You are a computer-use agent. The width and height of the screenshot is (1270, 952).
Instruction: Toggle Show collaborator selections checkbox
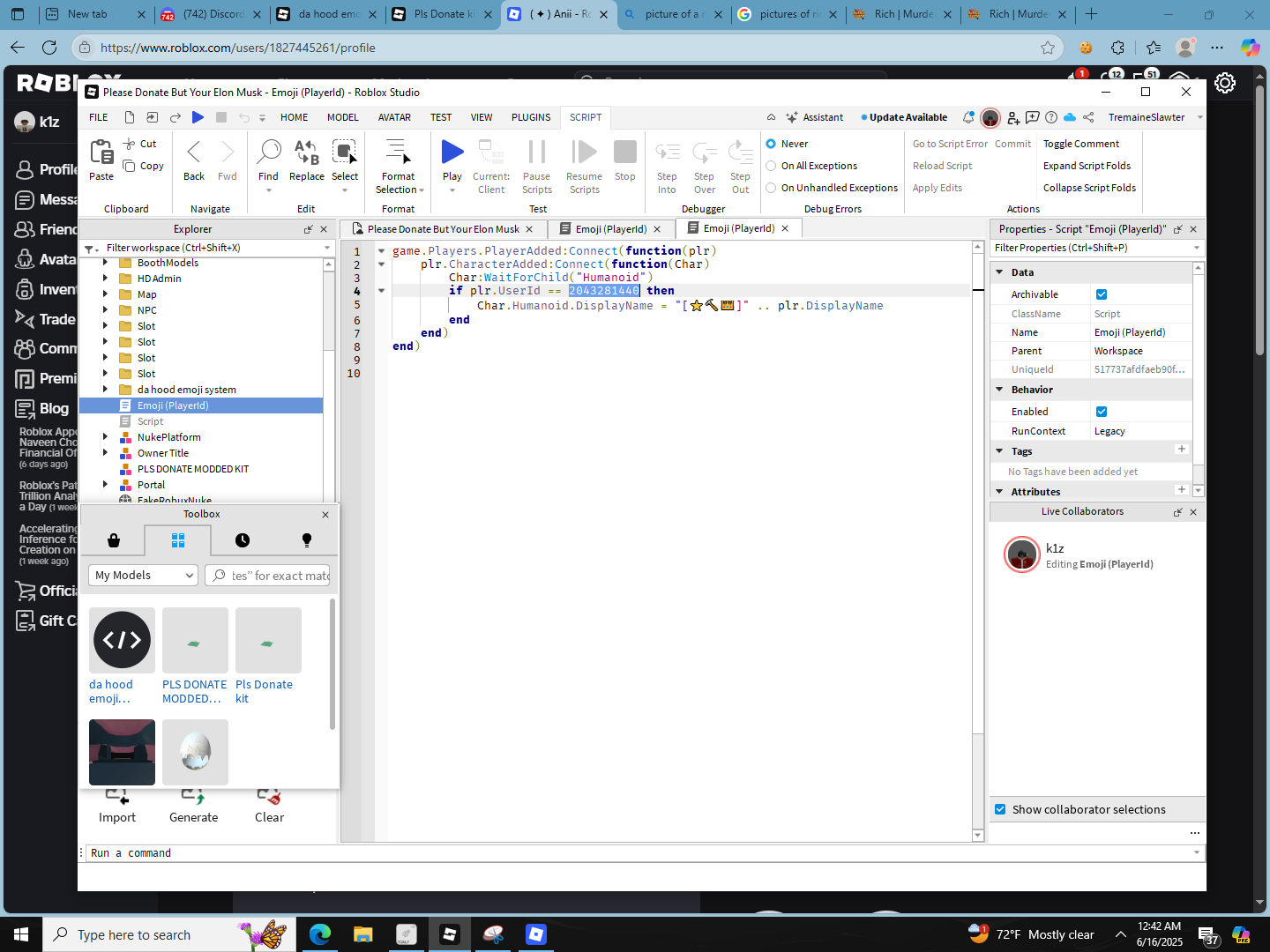[1000, 809]
